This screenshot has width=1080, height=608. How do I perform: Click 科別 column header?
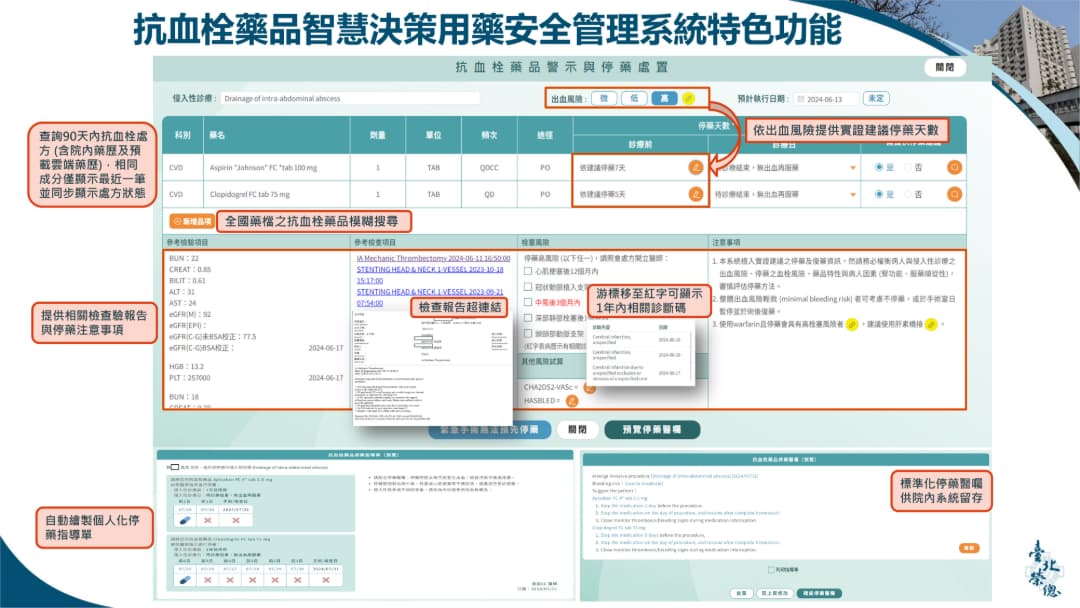[183, 135]
